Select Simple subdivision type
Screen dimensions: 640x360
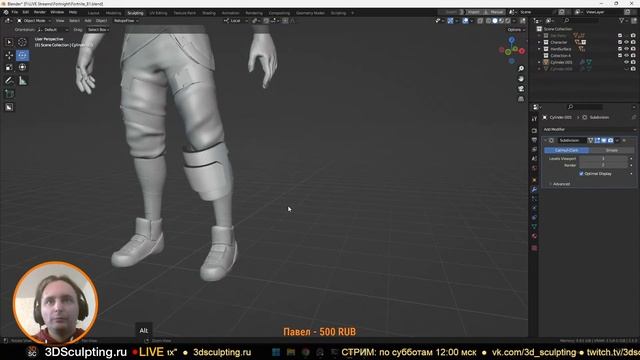click(x=611, y=150)
